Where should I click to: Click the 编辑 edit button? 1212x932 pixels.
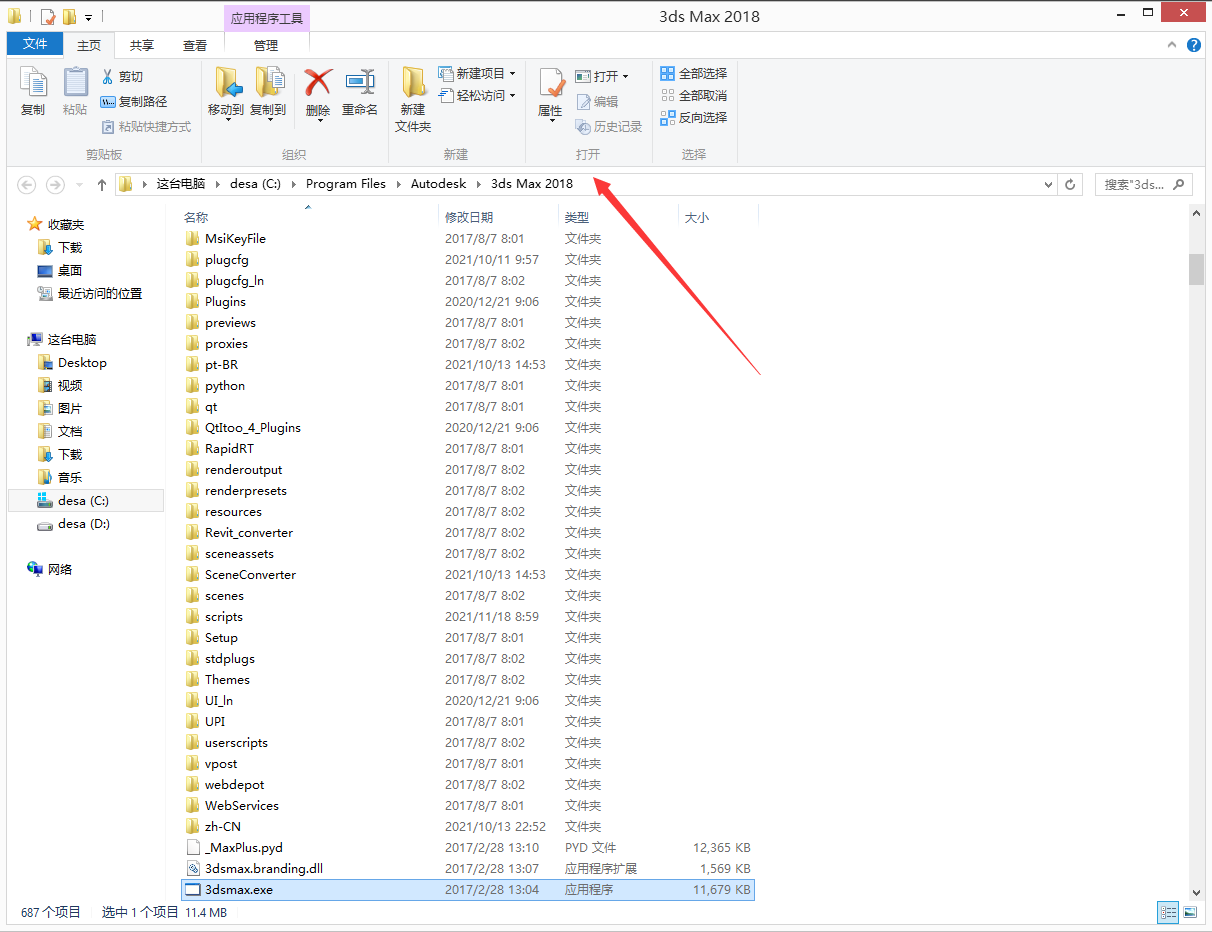pyautogui.click(x=597, y=102)
